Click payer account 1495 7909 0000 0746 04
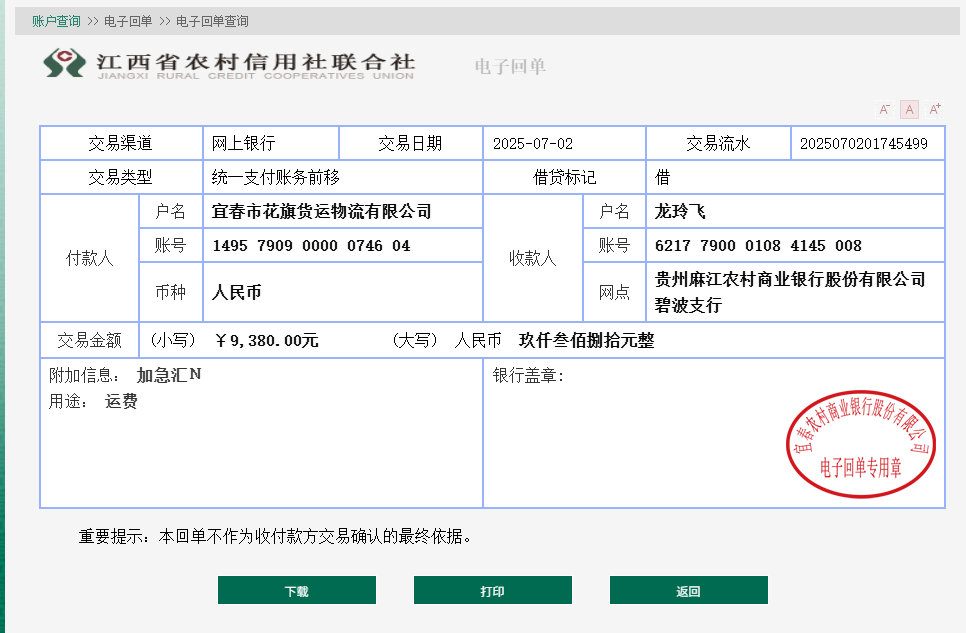 [311, 245]
